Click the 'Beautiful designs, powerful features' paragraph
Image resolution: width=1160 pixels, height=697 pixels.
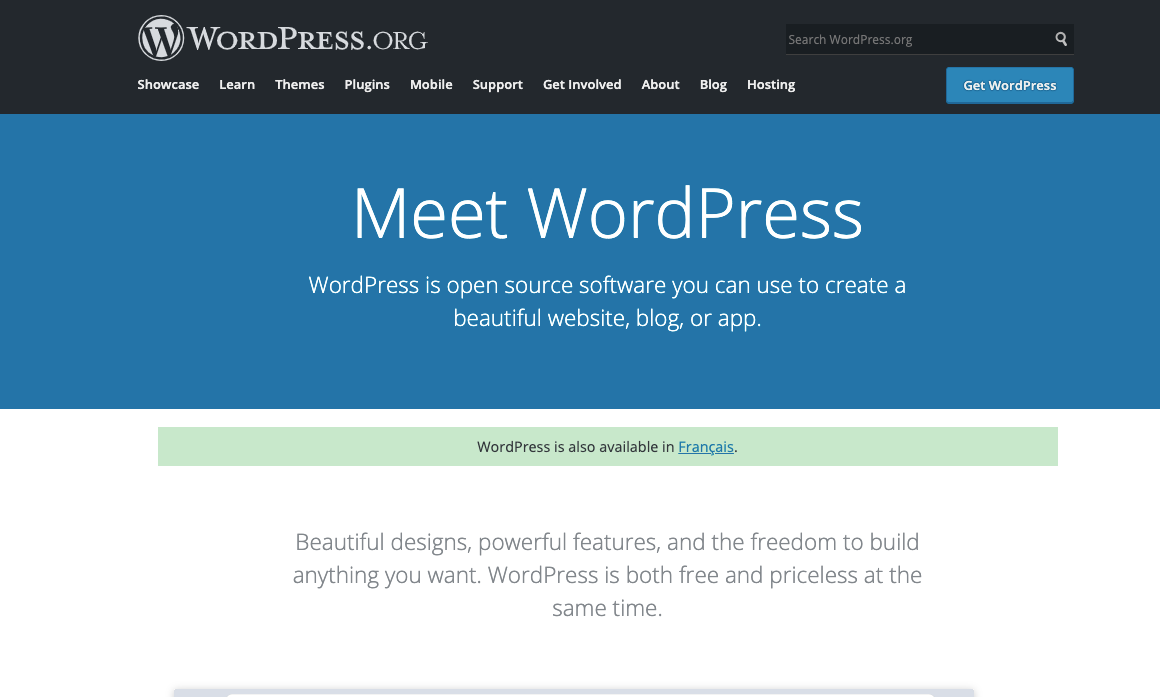[x=607, y=575]
